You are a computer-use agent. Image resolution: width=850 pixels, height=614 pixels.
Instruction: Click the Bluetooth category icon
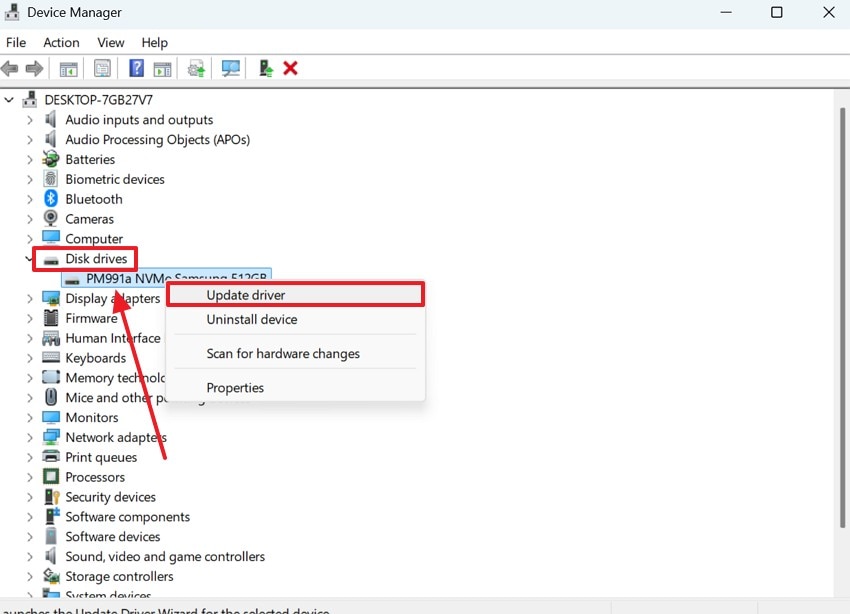(x=51, y=199)
